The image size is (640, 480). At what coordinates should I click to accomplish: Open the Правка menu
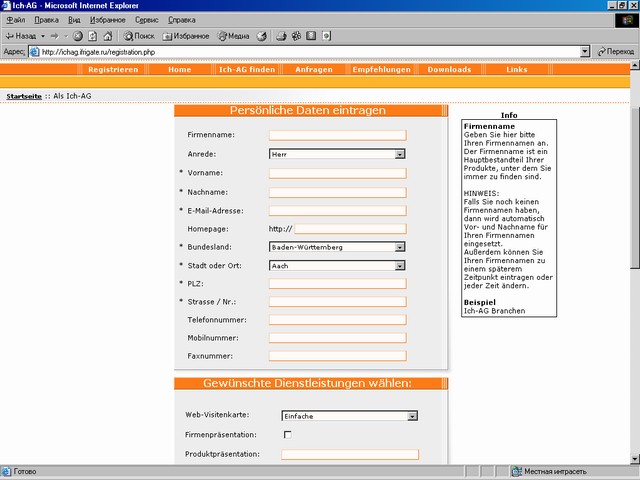(46, 20)
